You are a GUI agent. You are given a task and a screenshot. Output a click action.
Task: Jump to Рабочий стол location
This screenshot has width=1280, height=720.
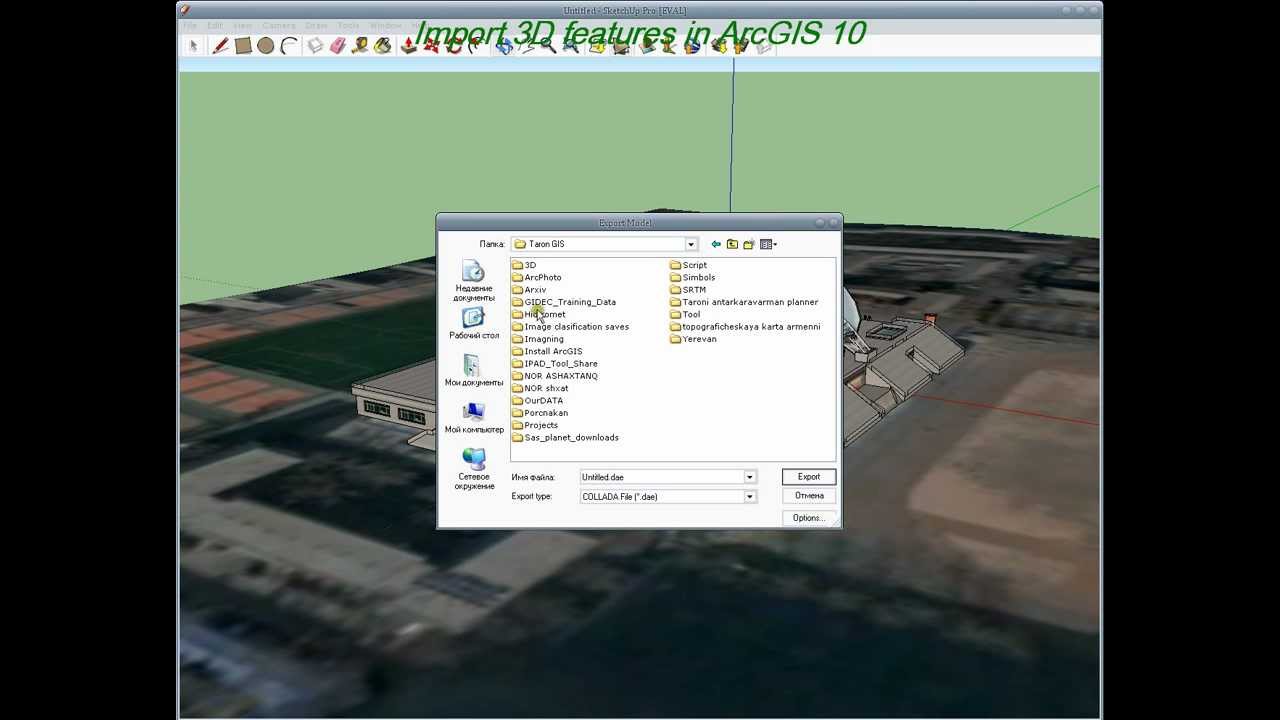(x=473, y=324)
